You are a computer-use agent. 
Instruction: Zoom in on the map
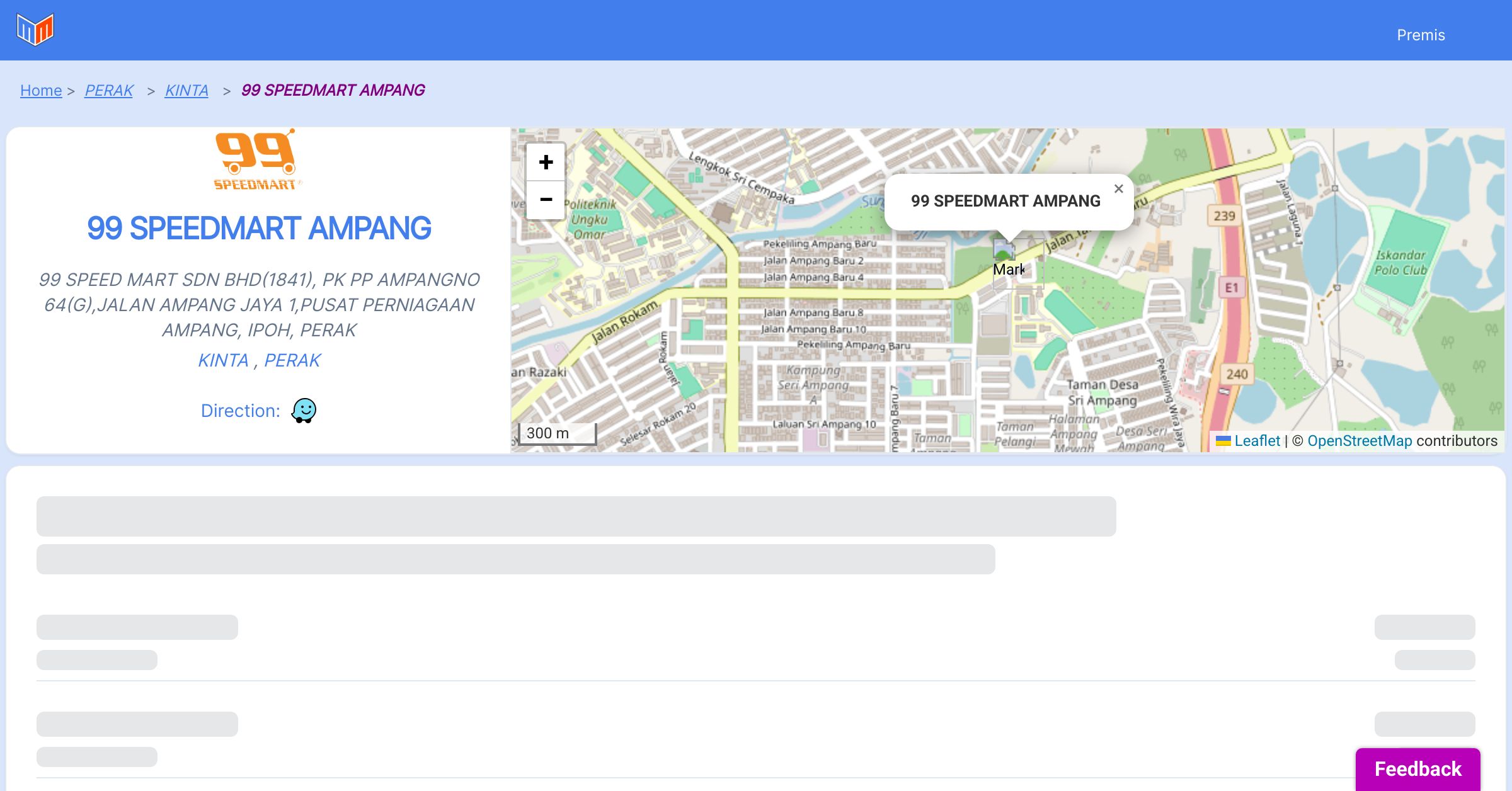(546, 162)
